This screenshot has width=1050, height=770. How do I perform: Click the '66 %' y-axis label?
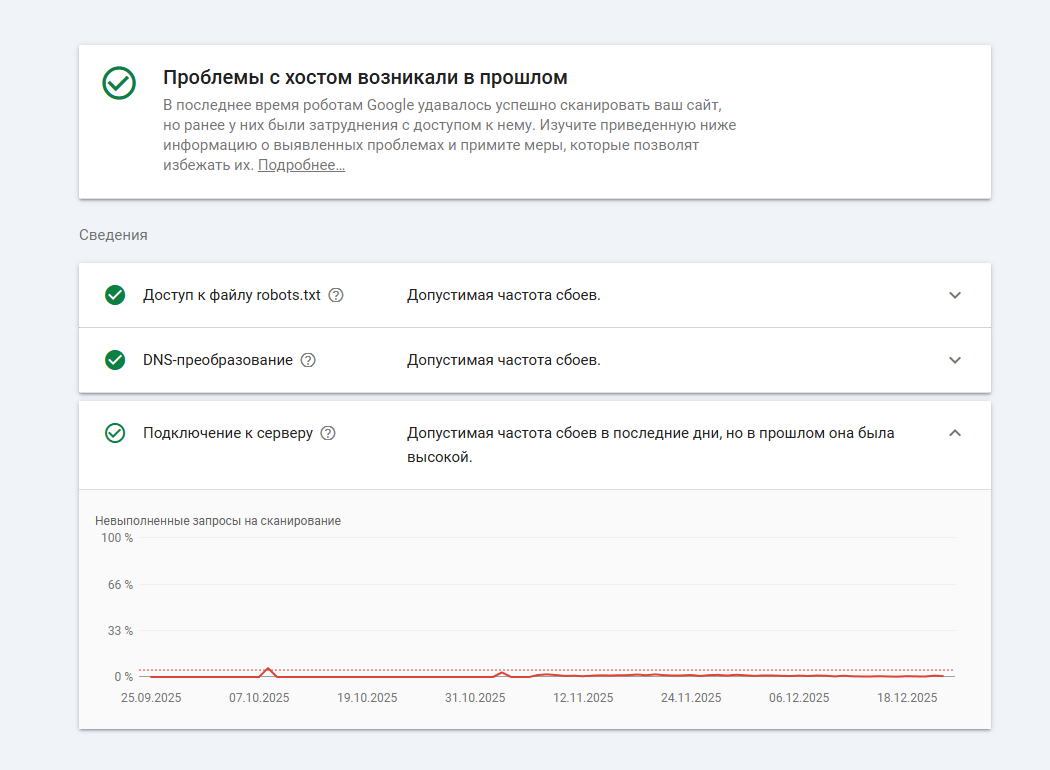121,585
